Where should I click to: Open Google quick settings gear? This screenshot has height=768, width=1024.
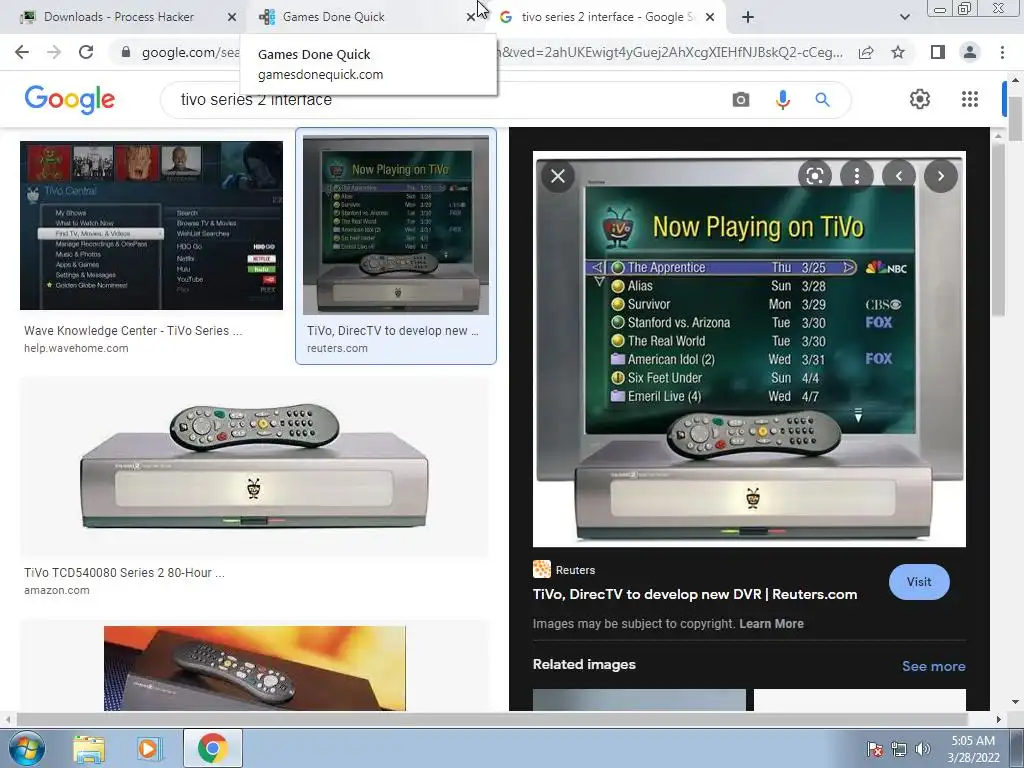click(x=920, y=99)
